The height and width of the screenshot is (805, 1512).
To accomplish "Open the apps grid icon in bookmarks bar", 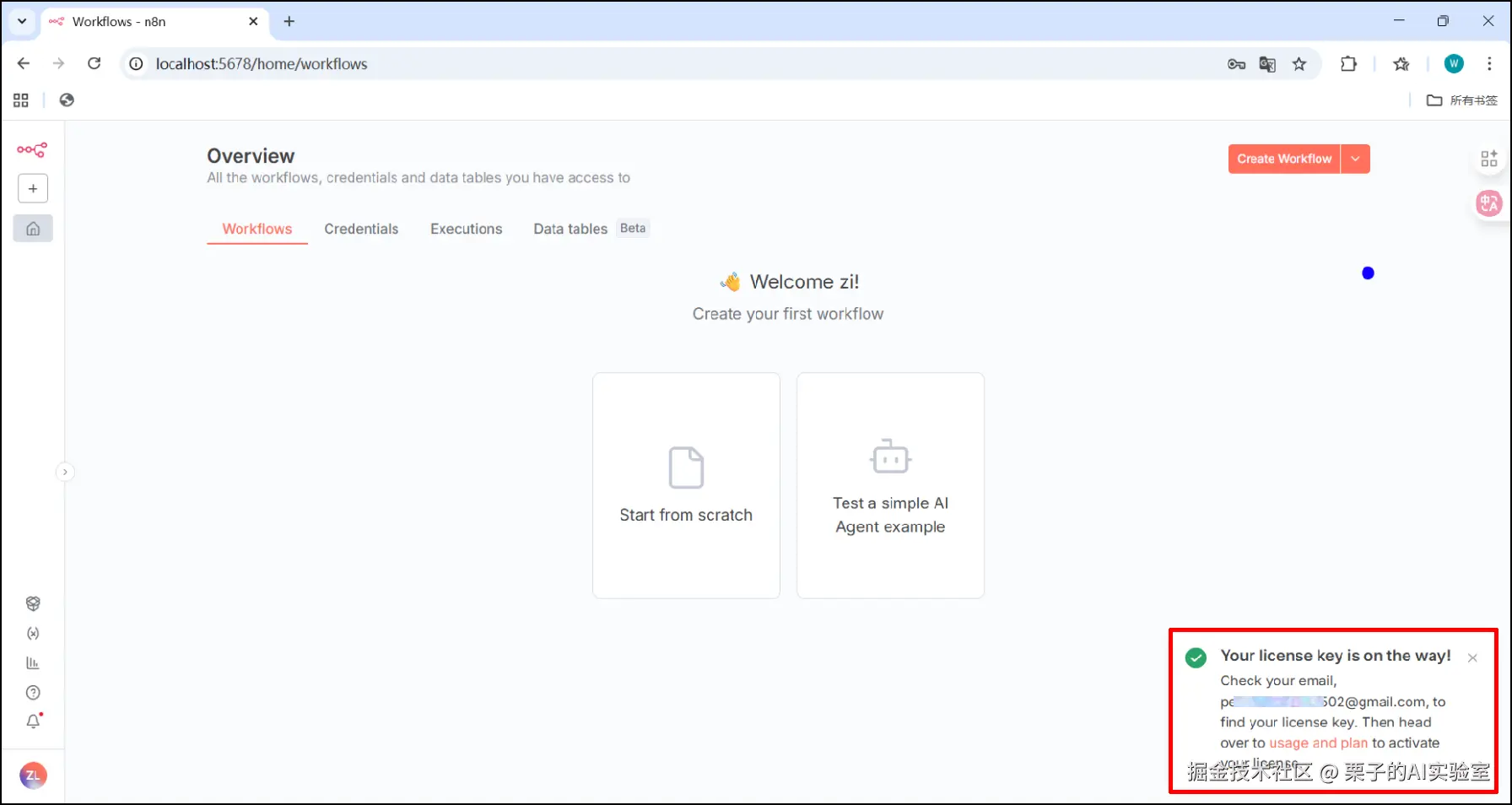I will pos(21,100).
